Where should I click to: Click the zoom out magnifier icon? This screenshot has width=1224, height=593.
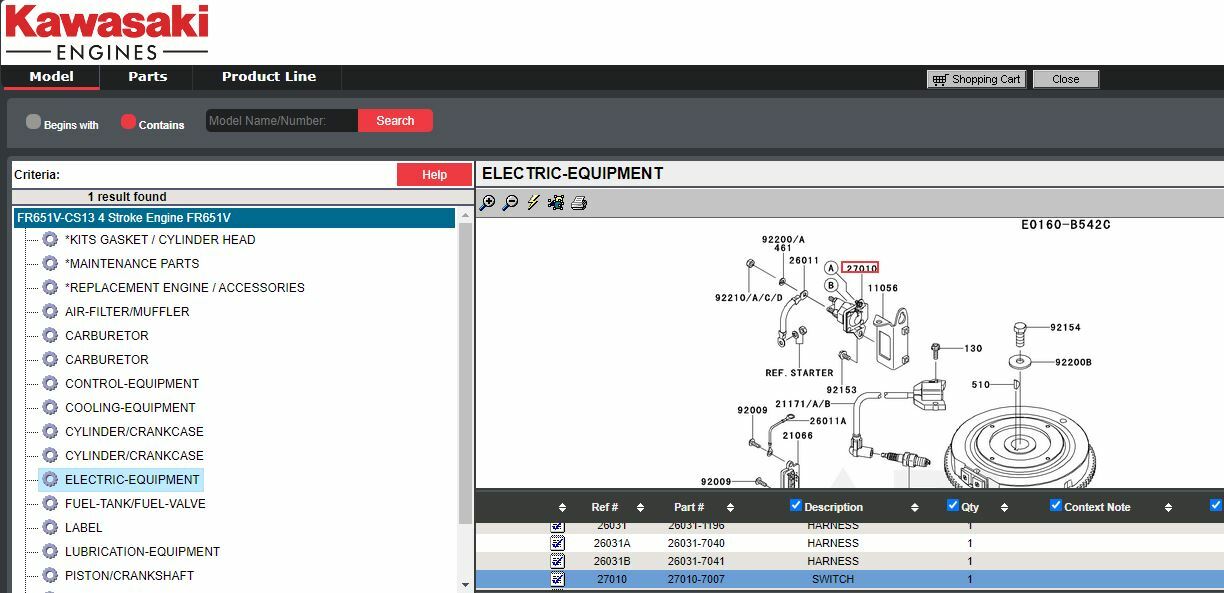coord(510,203)
